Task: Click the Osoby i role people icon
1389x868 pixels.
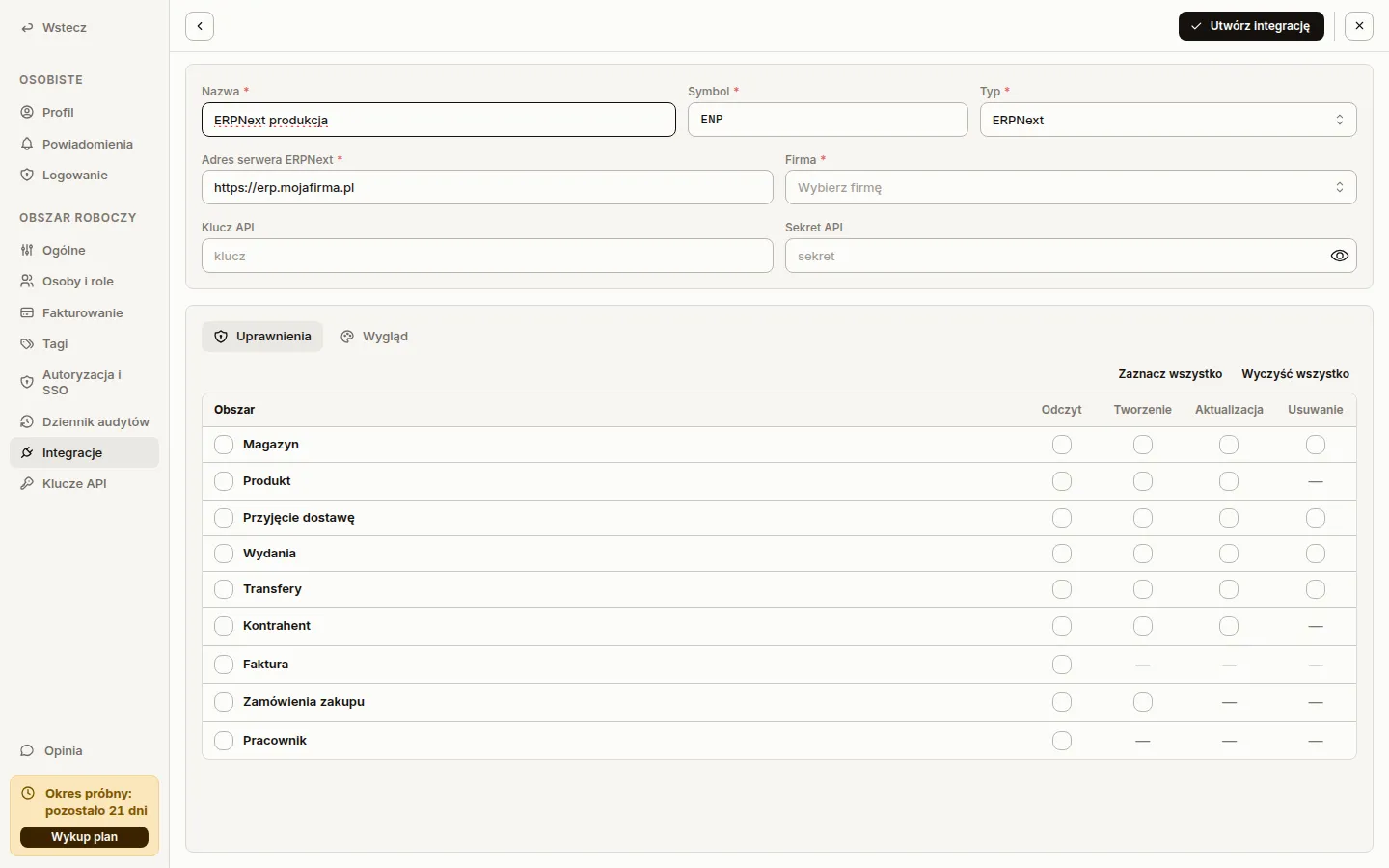Action: pos(27,281)
